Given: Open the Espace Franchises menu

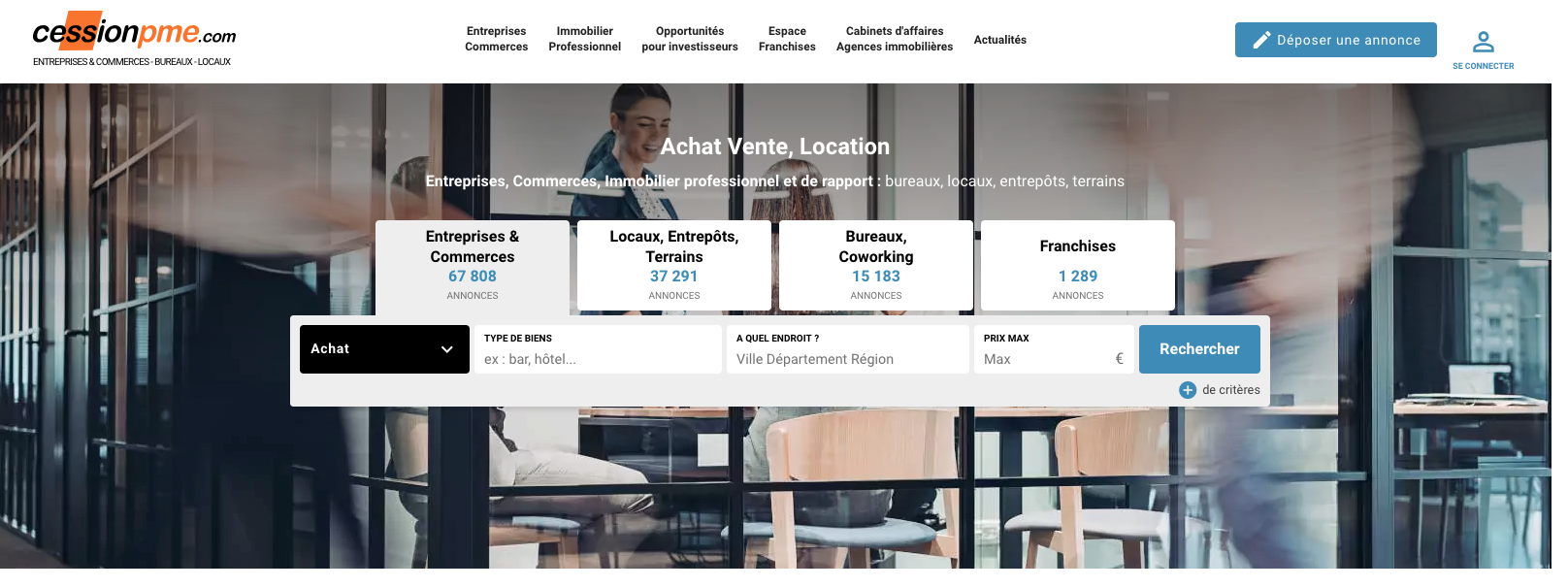Looking at the screenshot, I should tap(787, 39).
